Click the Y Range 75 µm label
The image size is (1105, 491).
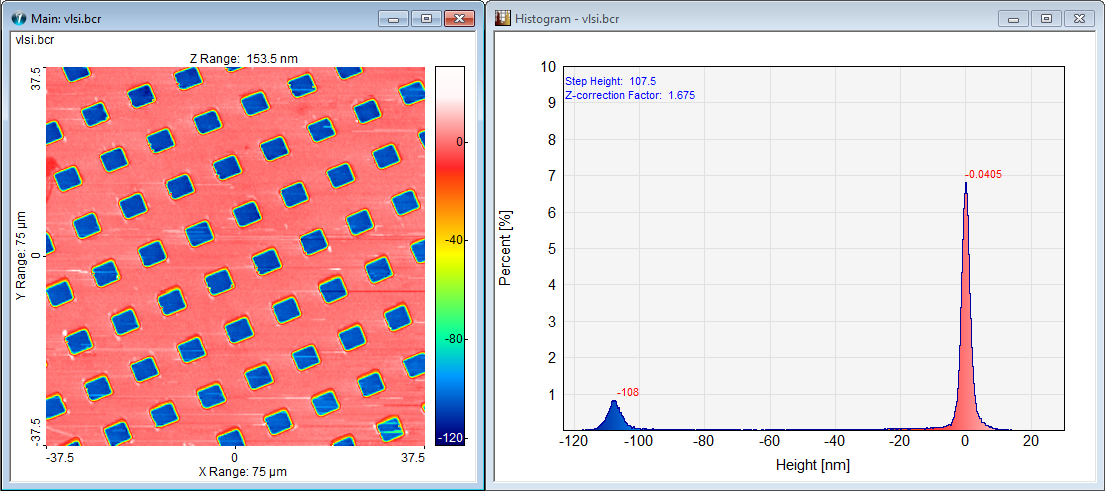pyautogui.click(x=19, y=256)
